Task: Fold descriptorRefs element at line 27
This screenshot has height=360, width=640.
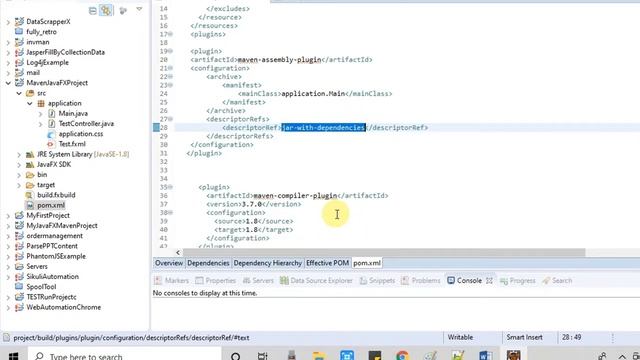Action: point(171,119)
